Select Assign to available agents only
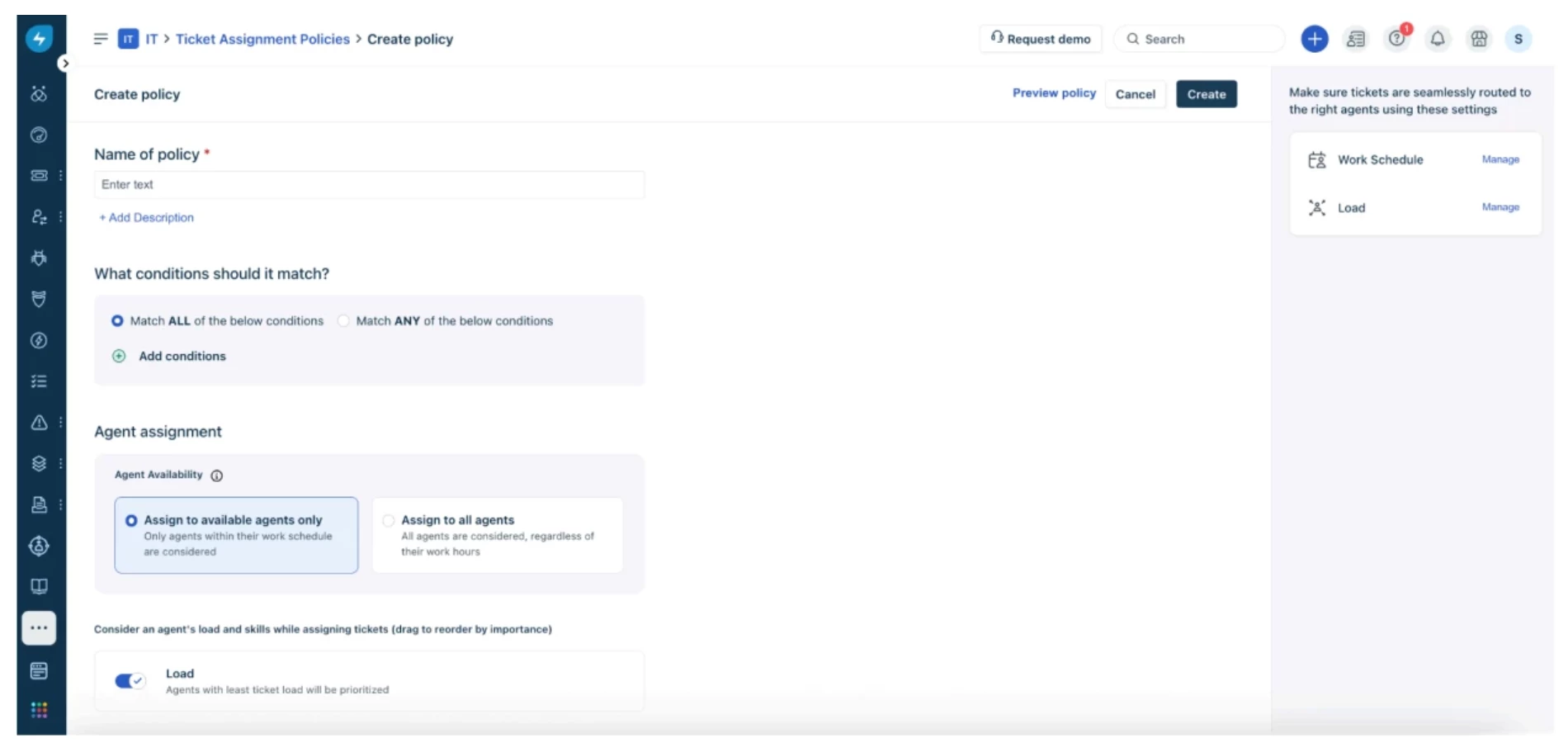This screenshot has height=743, width=1568. click(236, 535)
